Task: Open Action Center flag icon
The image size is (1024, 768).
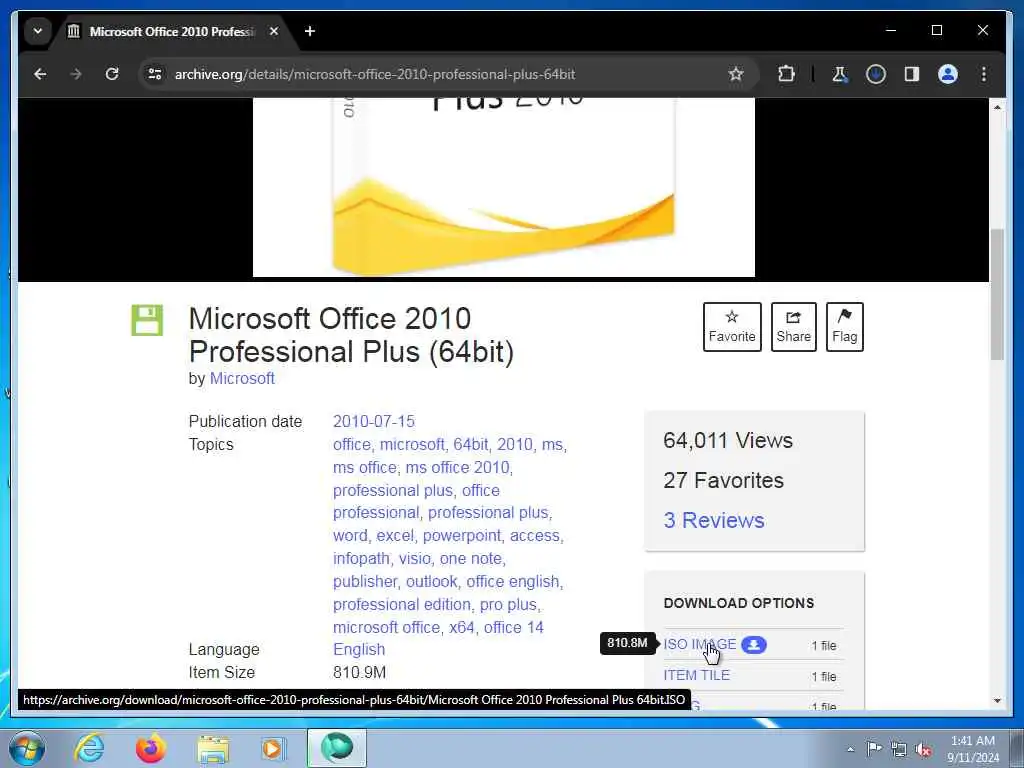Action: point(874,749)
